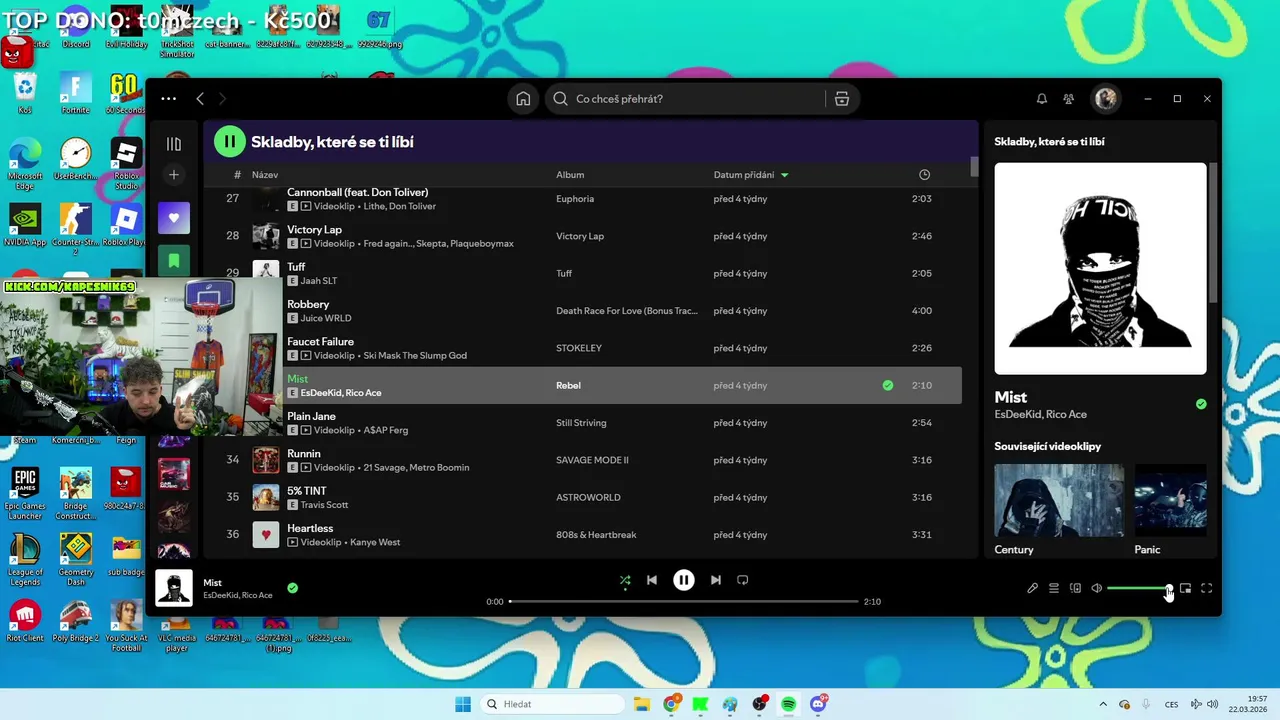Click the Faucet Failure track title
1280x720 pixels.
tap(320, 342)
